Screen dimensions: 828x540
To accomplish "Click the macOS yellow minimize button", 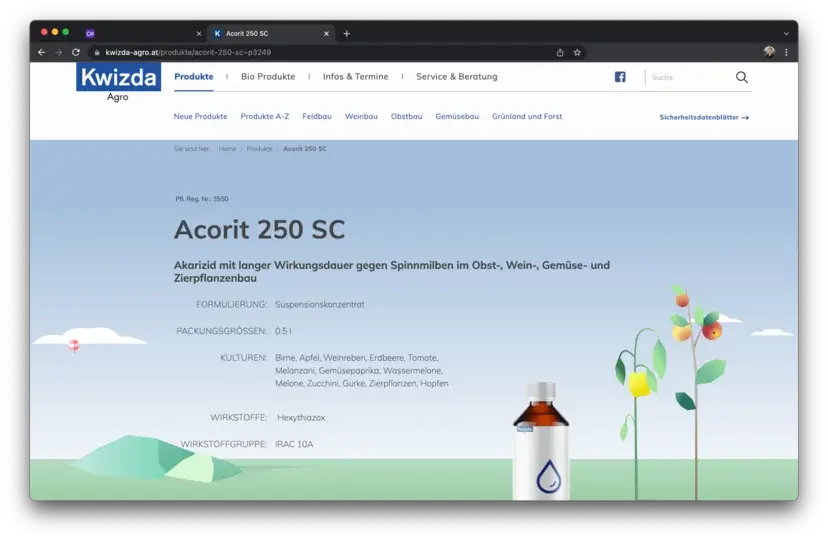I will tap(55, 32).
